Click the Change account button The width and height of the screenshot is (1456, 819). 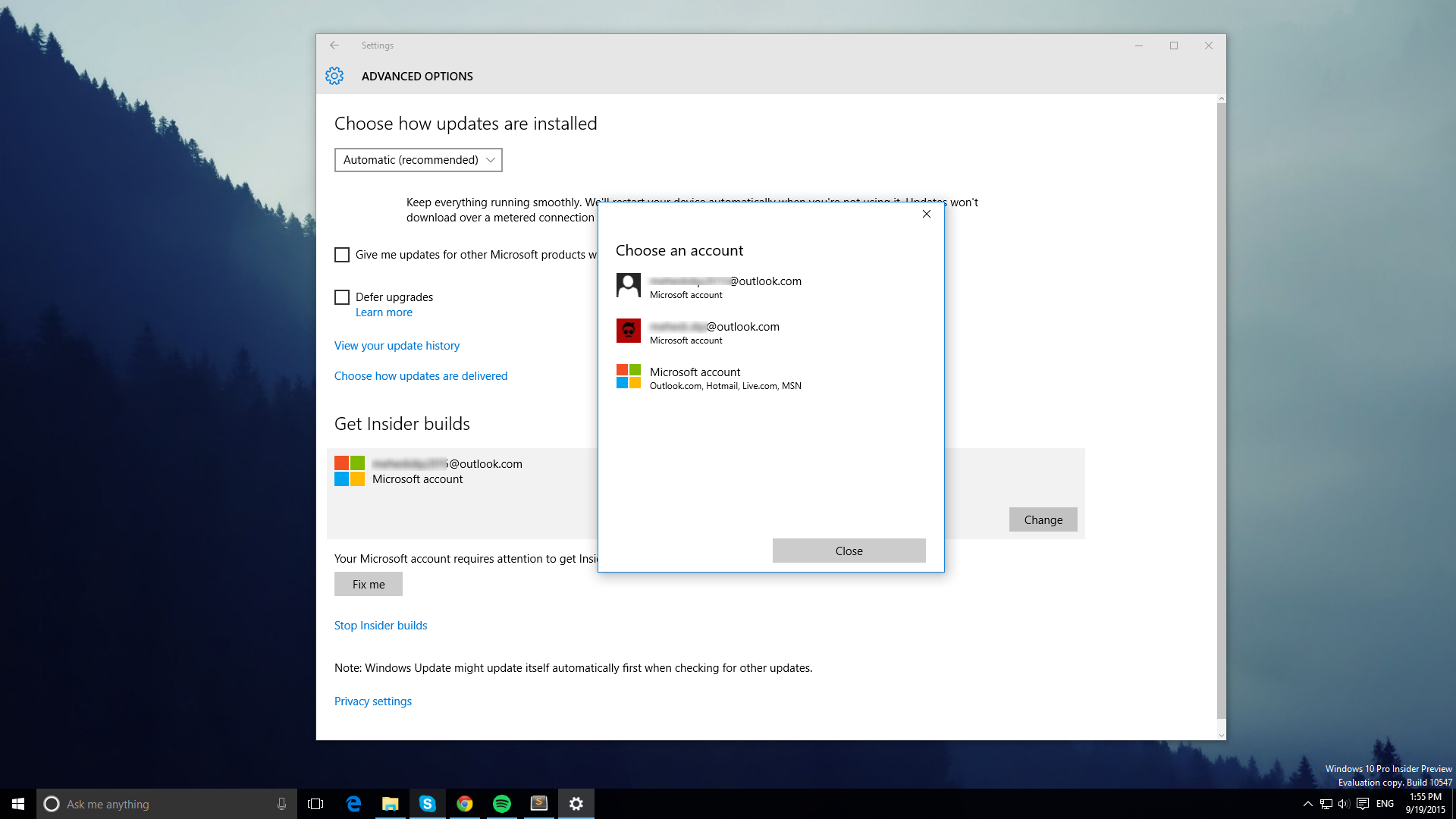(x=1043, y=519)
